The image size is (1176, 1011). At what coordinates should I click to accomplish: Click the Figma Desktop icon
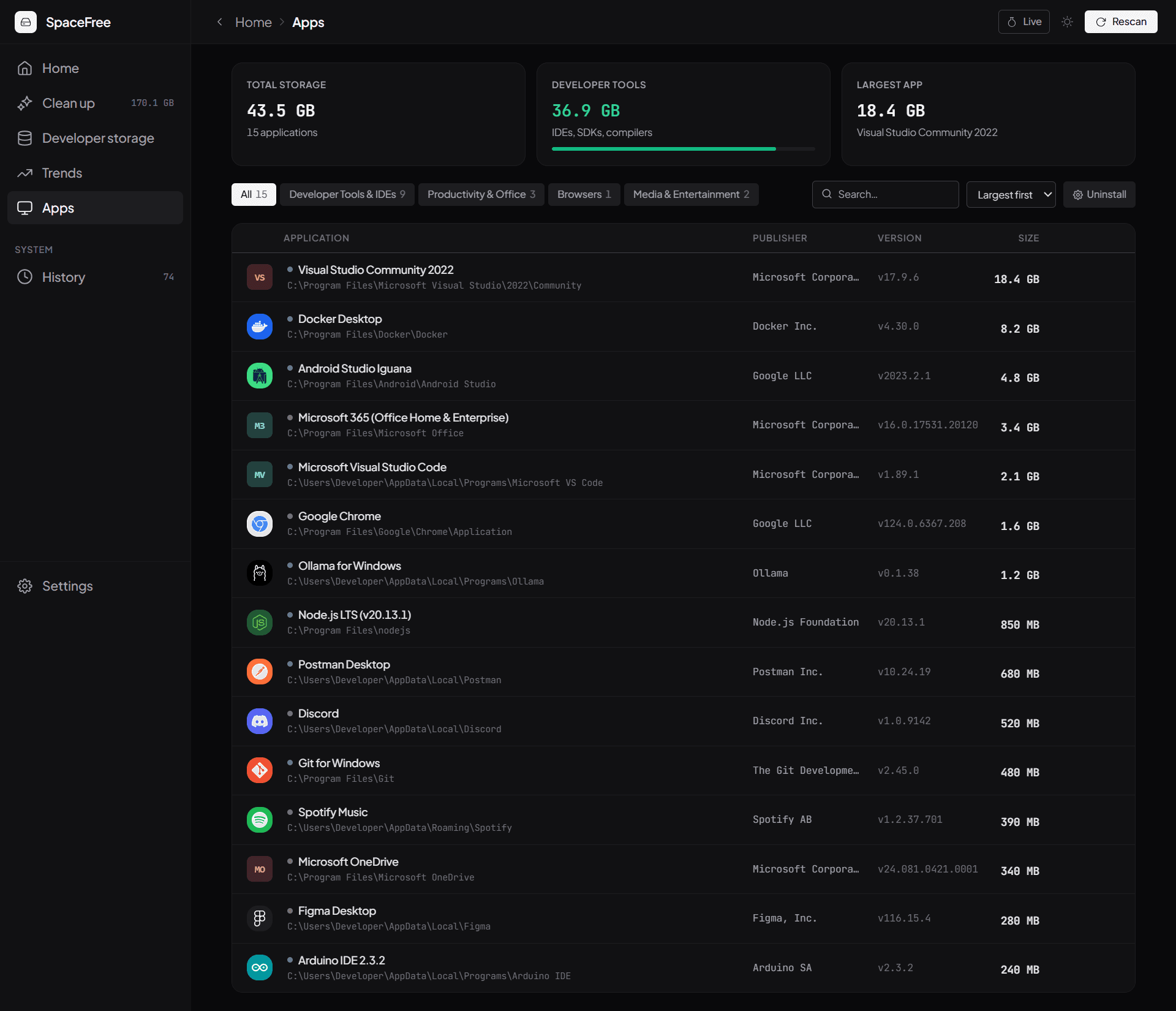[260, 918]
